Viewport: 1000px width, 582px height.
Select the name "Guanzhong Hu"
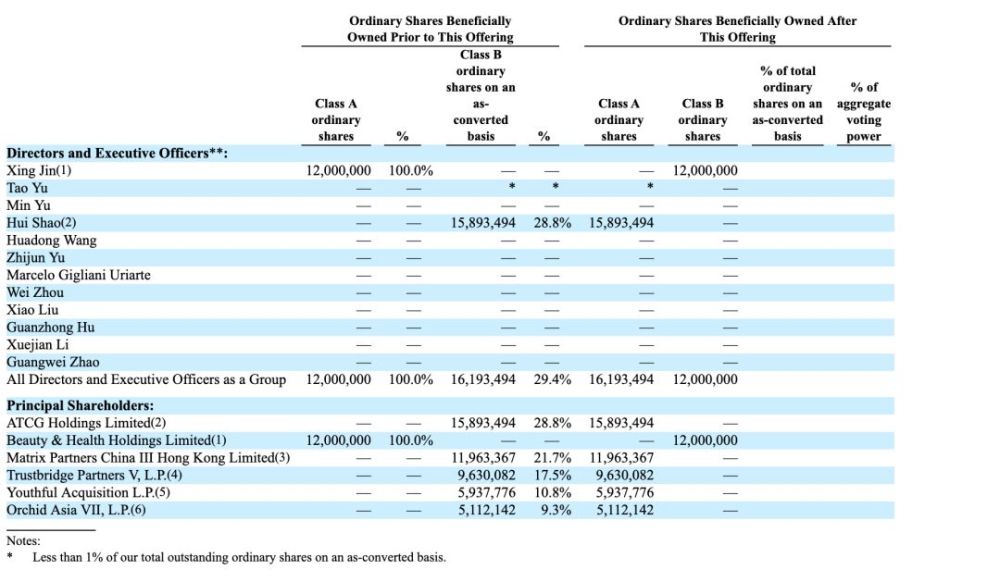pyautogui.click(x=50, y=327)
